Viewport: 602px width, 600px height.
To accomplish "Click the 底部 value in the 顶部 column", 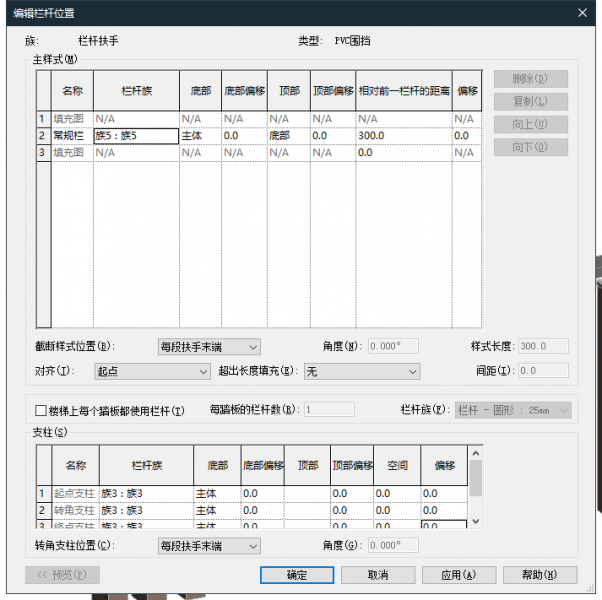I will (289, 136).
